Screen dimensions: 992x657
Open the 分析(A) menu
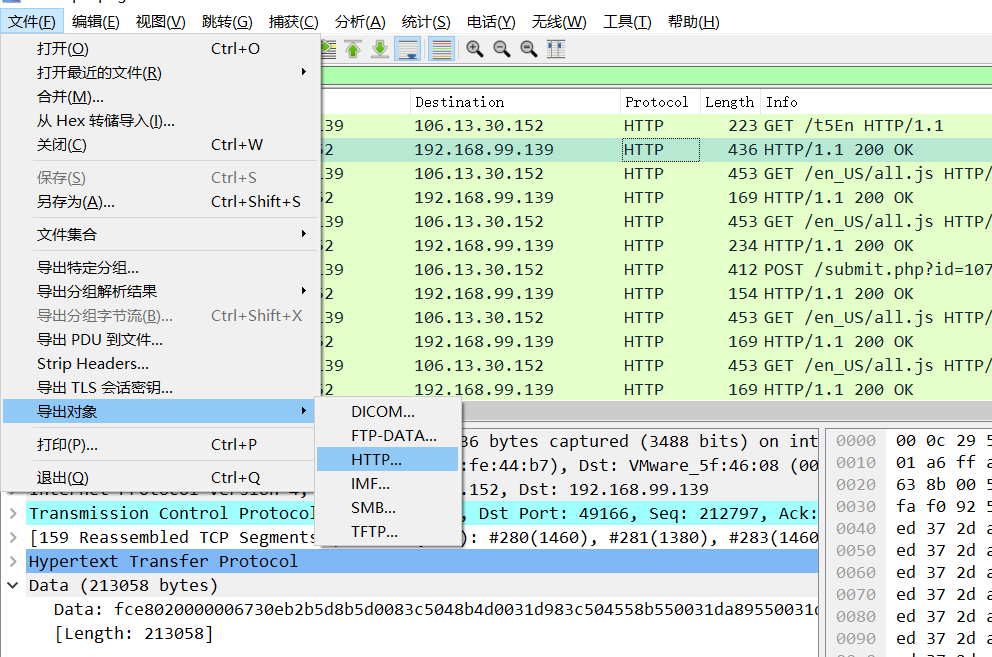click(360, 21)
